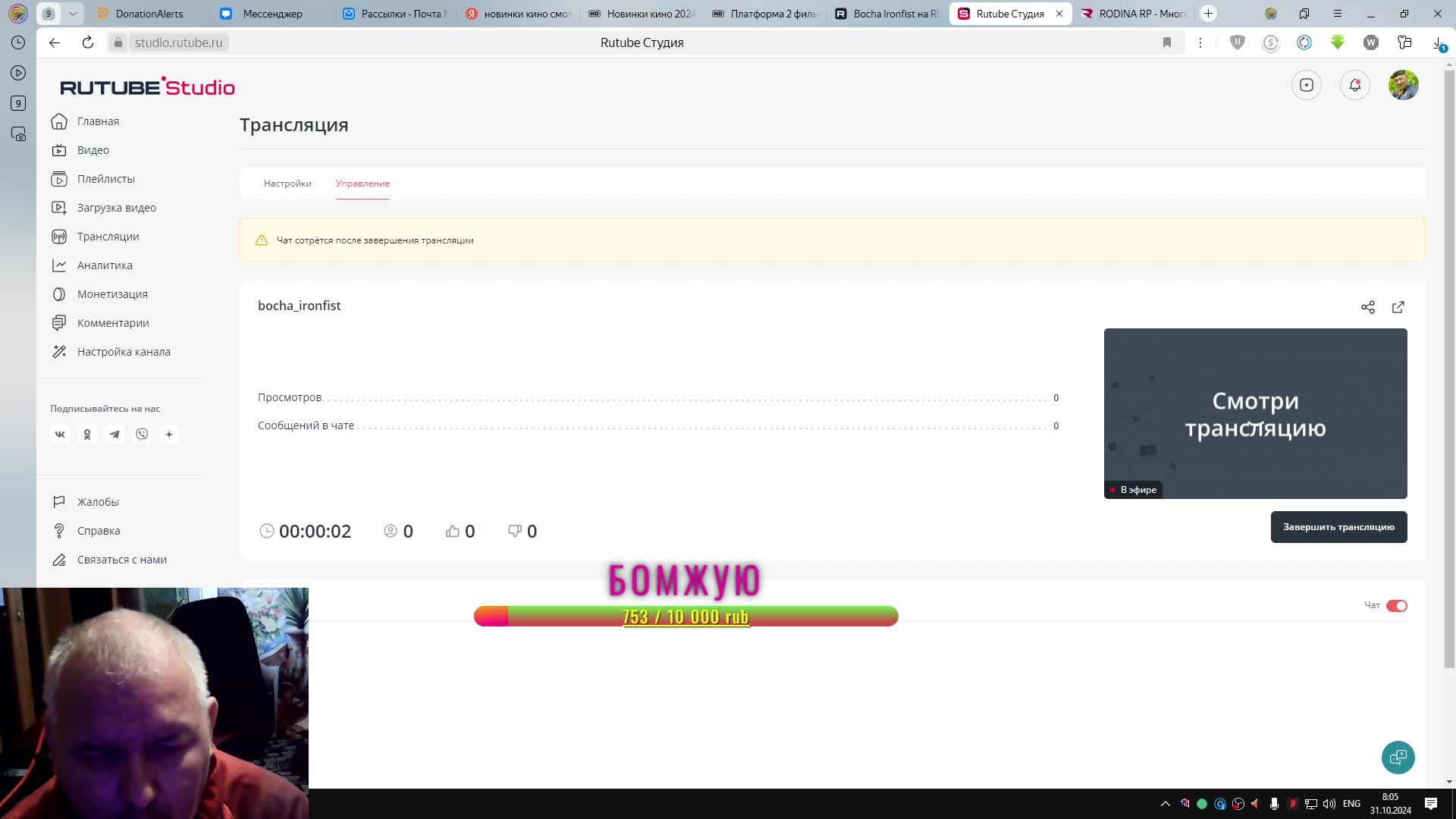Expand the browser tab list dropdown arrow
The image size is (1456, 819).
(x=73, y=14)
